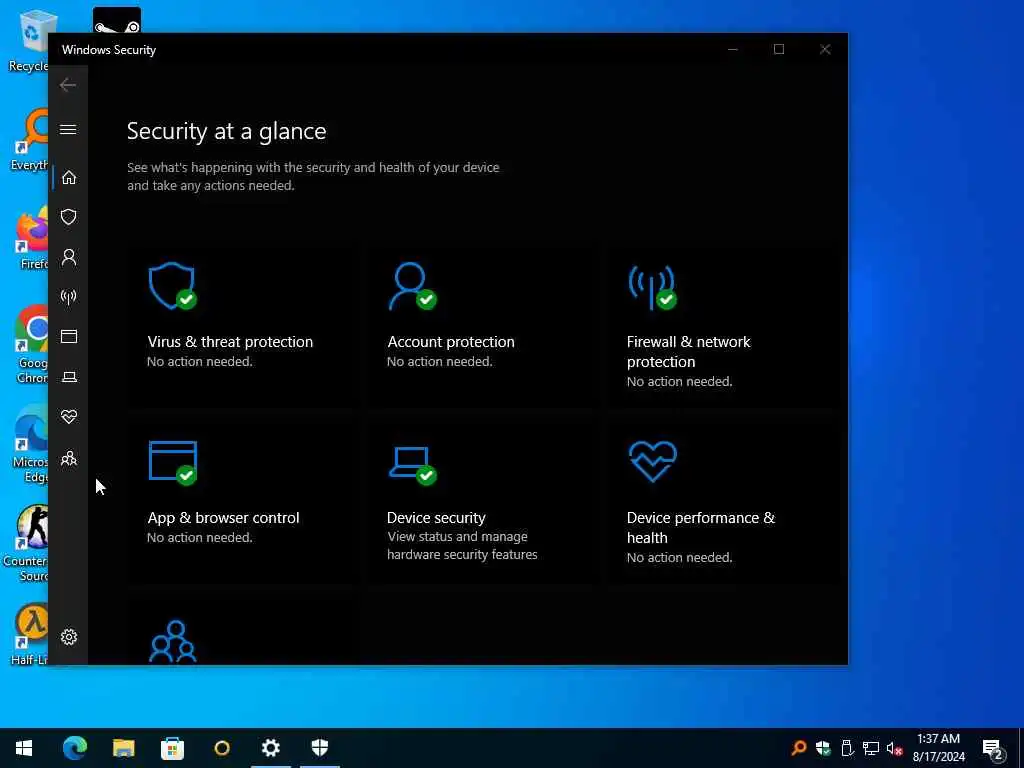Open Firewall & network antenna sidebar icon
Image resolution: width=1024 pixels, height=768 pixels.
pos(69,297)
